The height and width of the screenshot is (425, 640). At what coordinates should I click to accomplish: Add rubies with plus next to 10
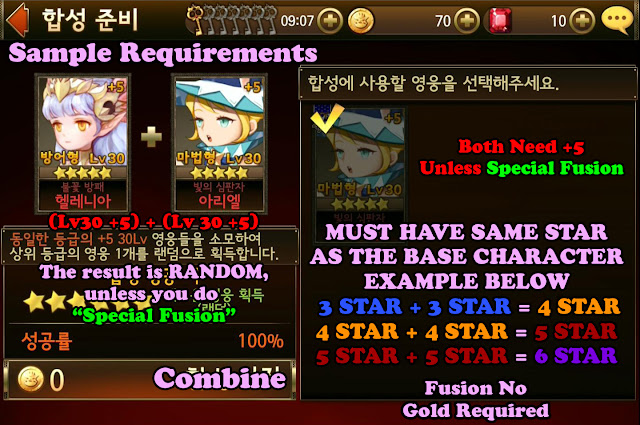582,20
